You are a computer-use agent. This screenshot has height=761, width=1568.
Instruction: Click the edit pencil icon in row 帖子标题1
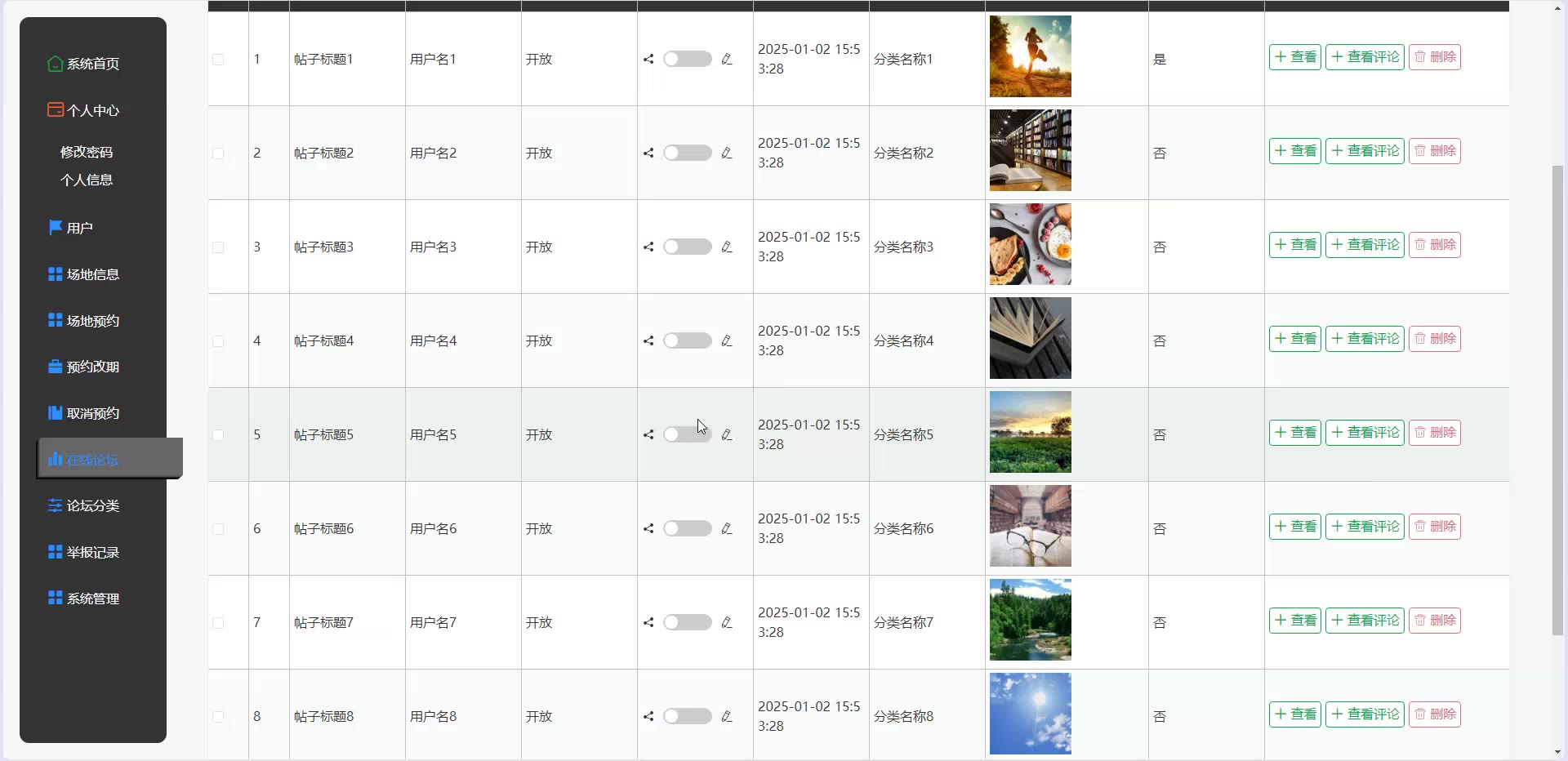(727, 59)
